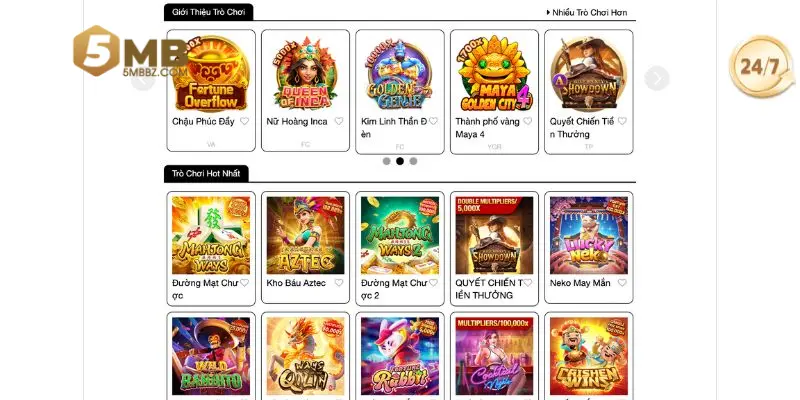Jump to third carousel page dot
The image size is (800, 400).
[x=413, y=161]
